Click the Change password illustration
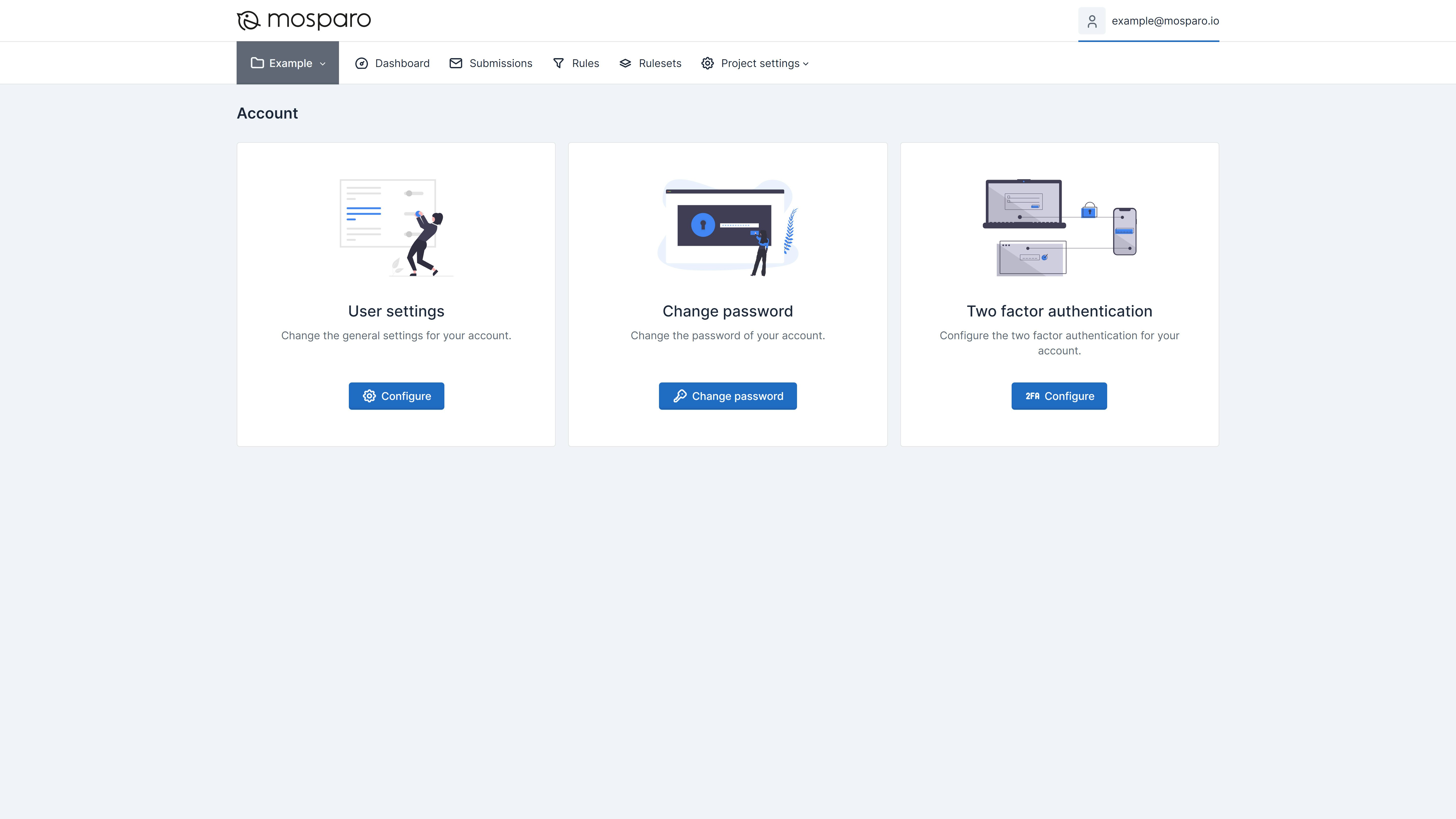The image size is (1456, 819). pyautogui.click(x=728, y=228)
